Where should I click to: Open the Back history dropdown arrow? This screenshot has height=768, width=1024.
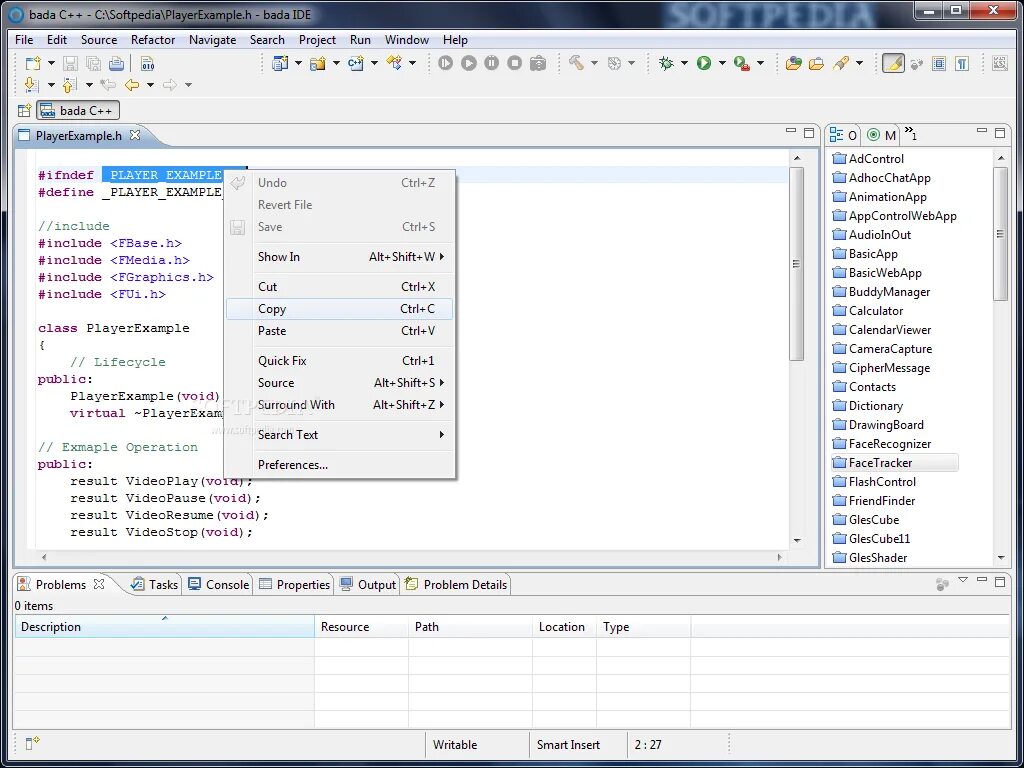click(150, 85)
